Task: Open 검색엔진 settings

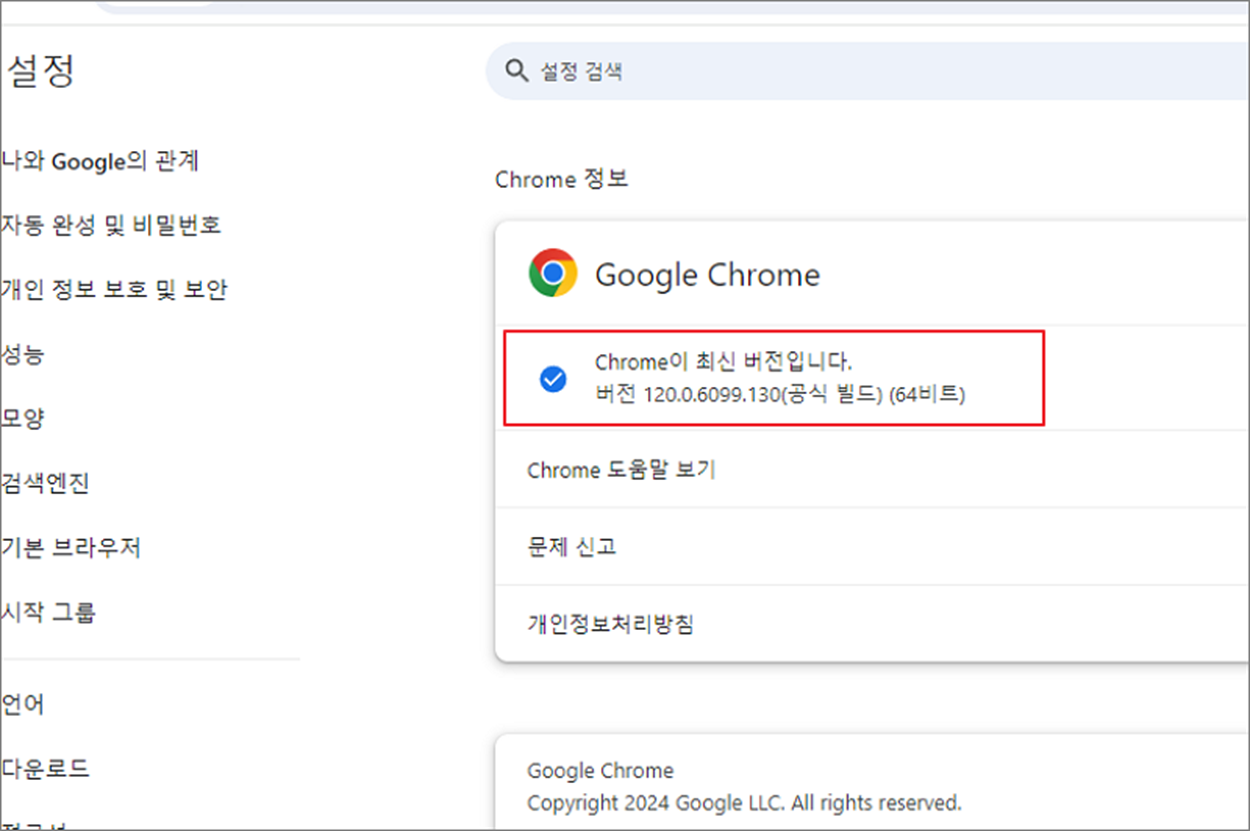Action: pos(45,483)
